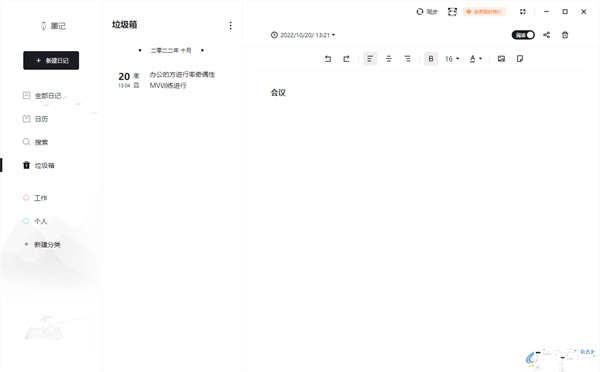Click the delete trash icon above toolbar
This screenshot has width=600, height=372.
[x=565, y=35]
